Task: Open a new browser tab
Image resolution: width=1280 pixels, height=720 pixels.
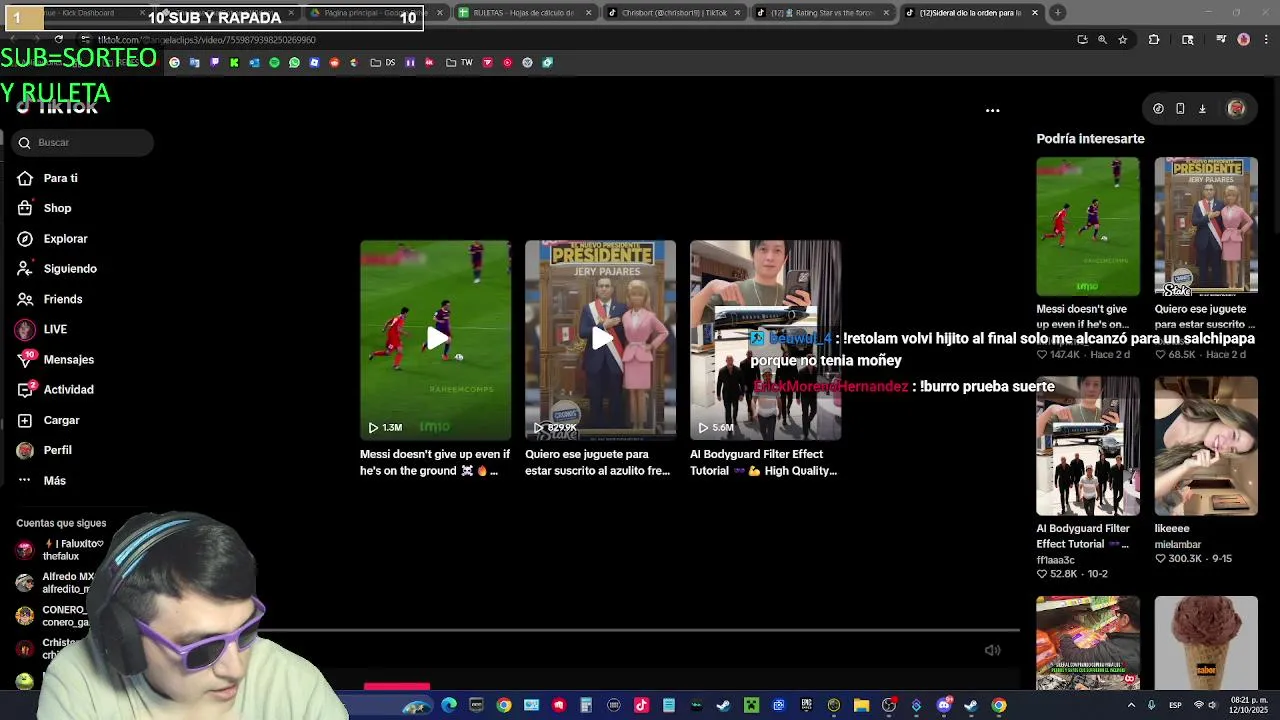Action: tap(1058, 13)
